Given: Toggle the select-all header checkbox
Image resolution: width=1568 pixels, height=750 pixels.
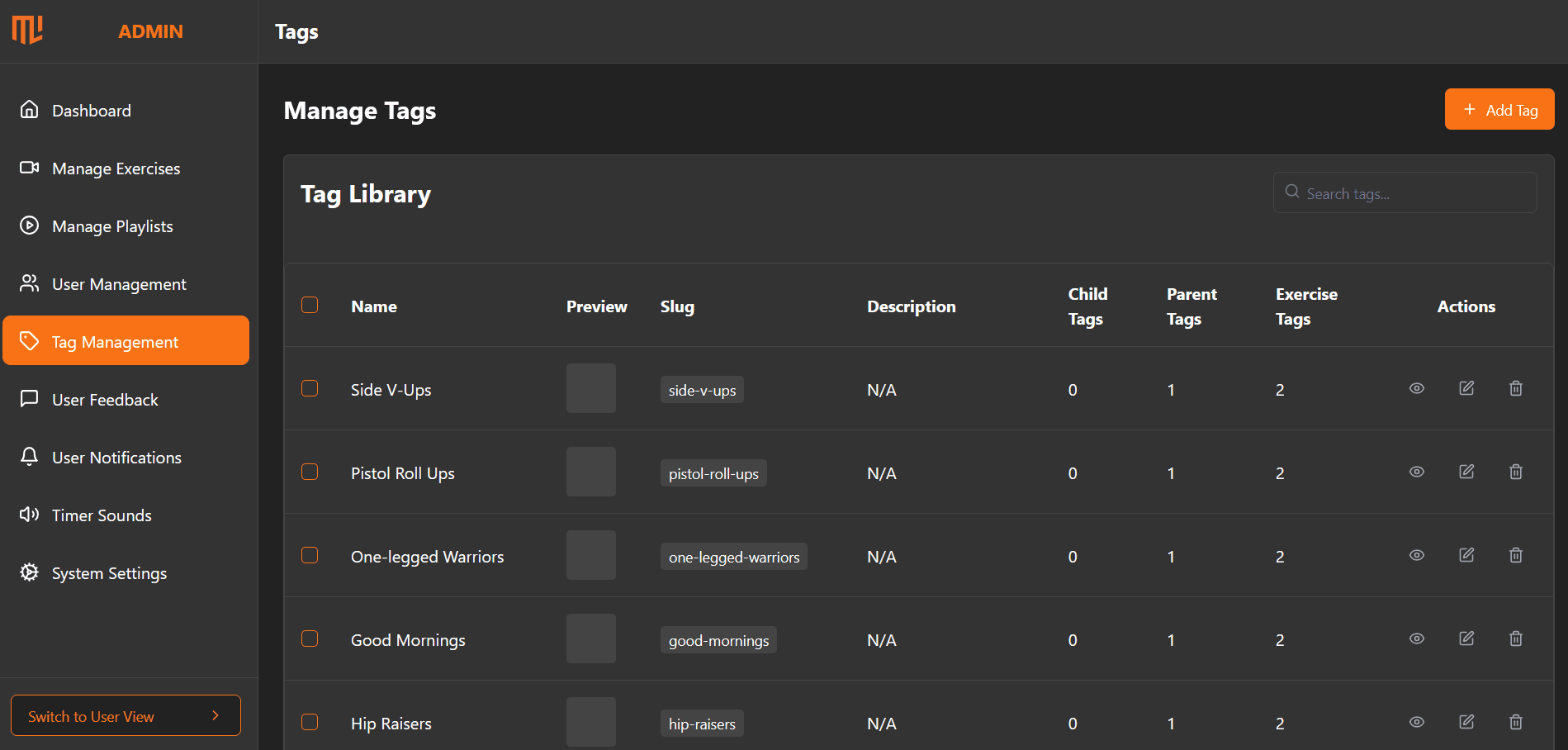Looking at the screenshot, I should 310,305.
